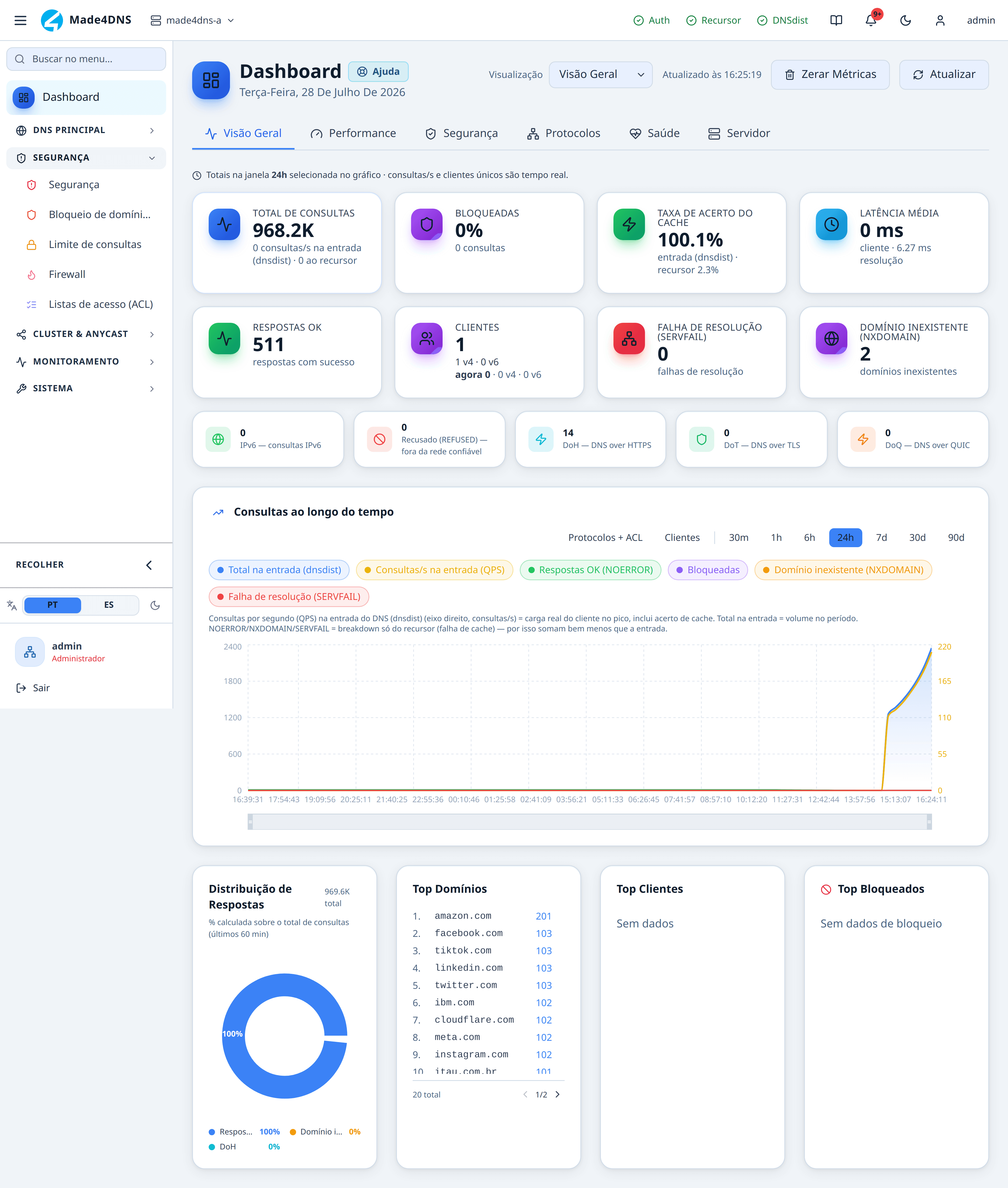
Task: Click the DNSdist status indicator
Action: pyautogui.click(x=782, y=20)
